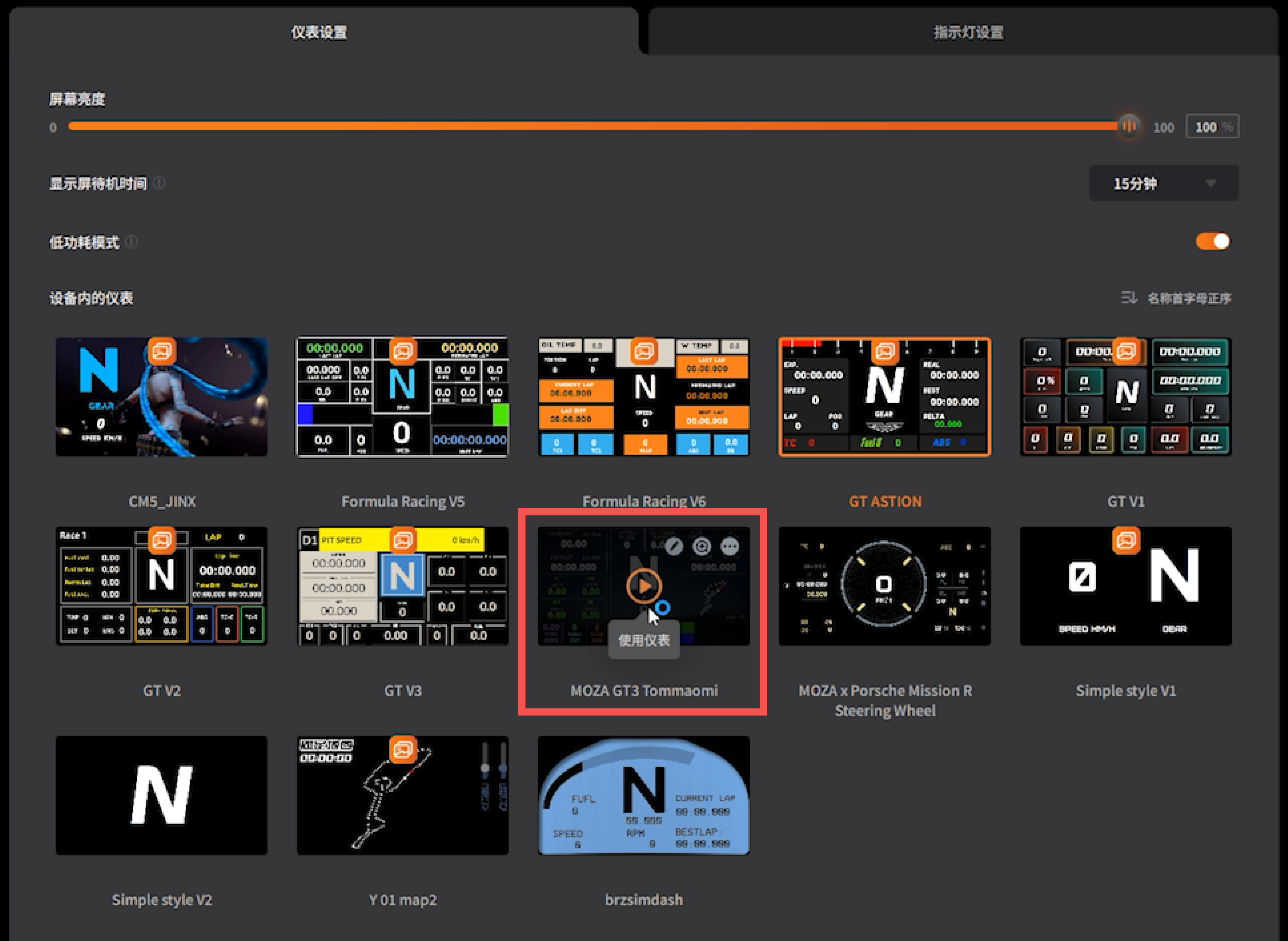Click info icon beside 低功耗模式

tap(132, 242)
